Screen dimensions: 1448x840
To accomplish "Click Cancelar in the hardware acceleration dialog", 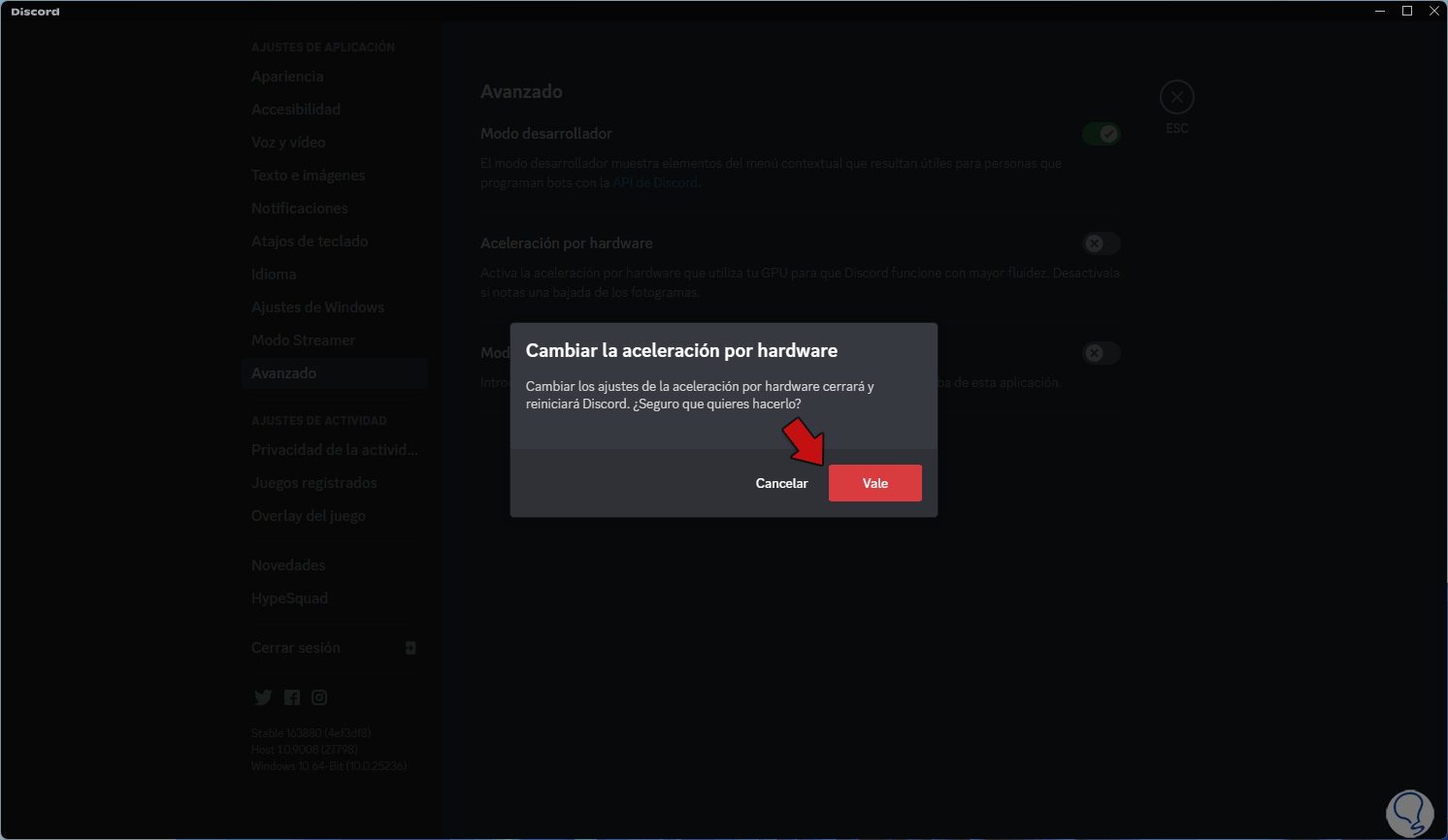I will click(x=781, y=483).
